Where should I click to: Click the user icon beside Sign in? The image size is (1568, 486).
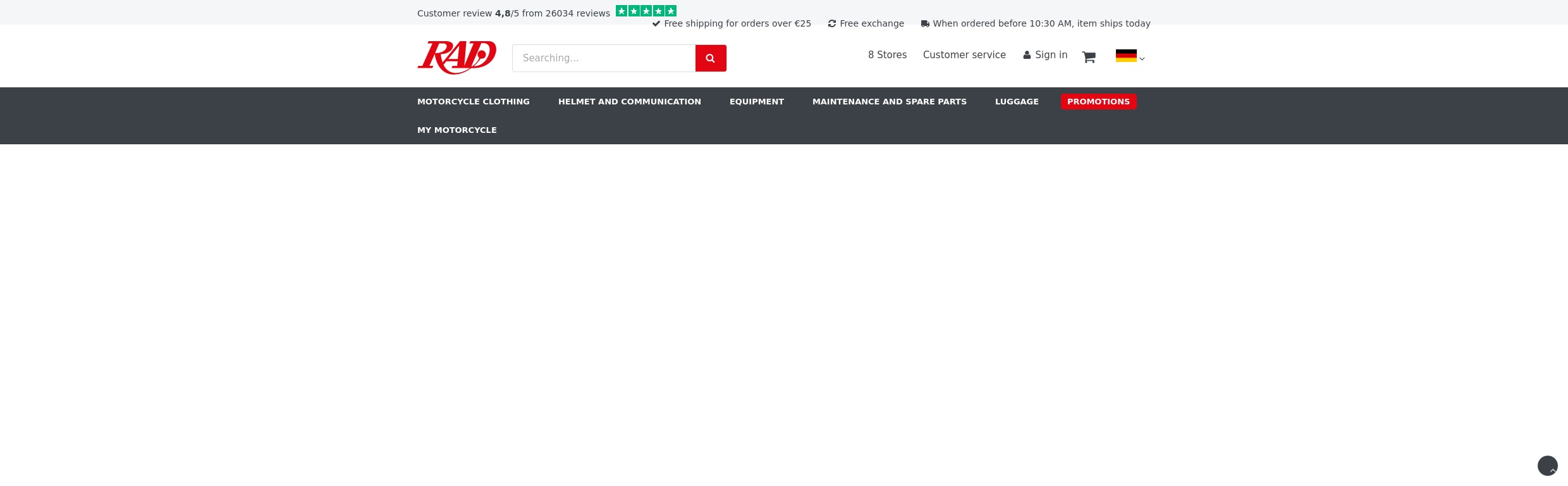point(1027,55)
